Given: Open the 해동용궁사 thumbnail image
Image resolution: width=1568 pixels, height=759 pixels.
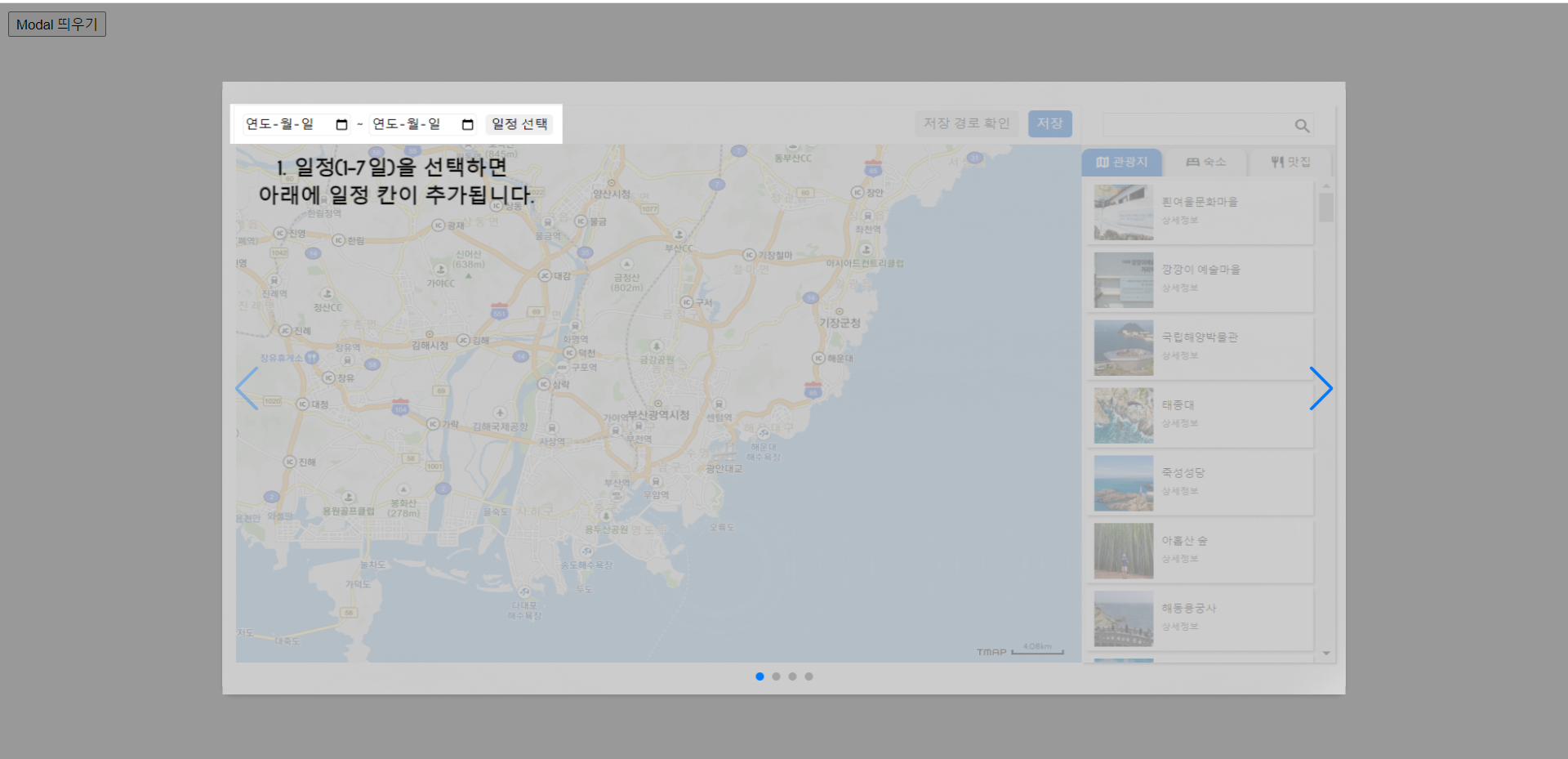Looking at the screenshot, I should (x=1124, y=619).
